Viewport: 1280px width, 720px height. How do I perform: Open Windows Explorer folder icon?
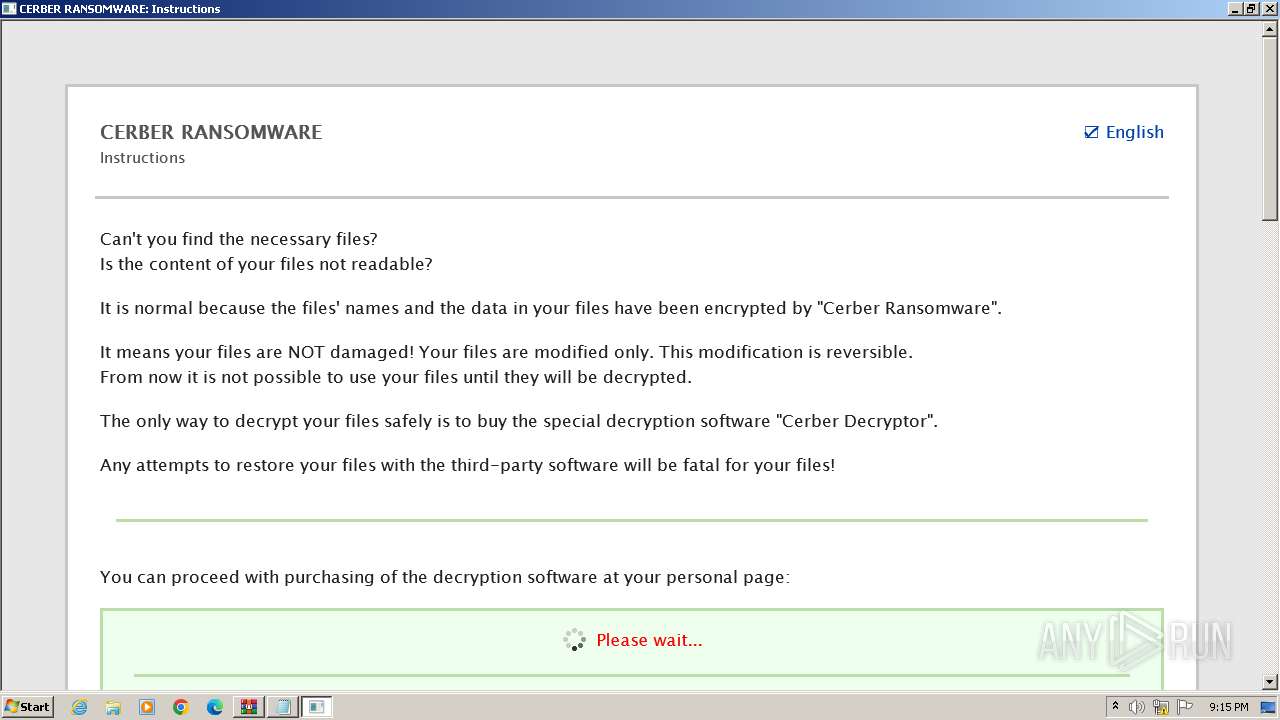[113, 707]
